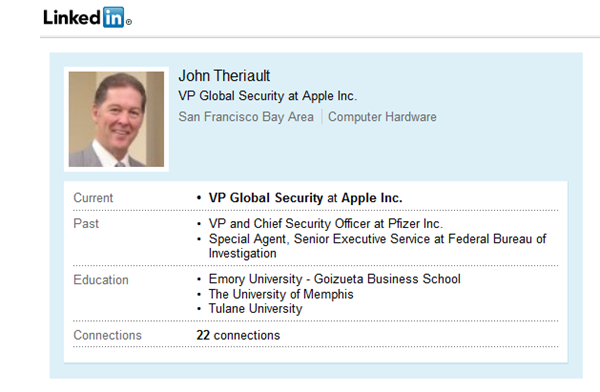The width and height of the screenshot is (600, 392).
Task: Open Special Agent at Federal Bureau entry
Action: pyautogui.click(x=377, y=246)
